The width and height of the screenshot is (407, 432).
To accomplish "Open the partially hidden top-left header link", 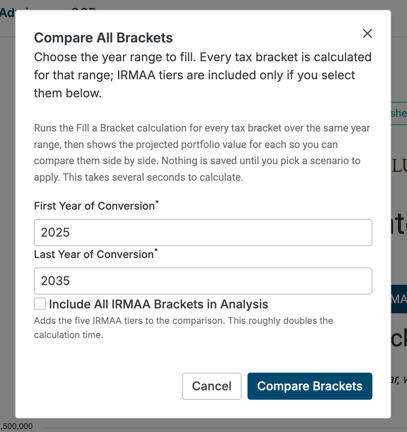I will tap(7, 13).
